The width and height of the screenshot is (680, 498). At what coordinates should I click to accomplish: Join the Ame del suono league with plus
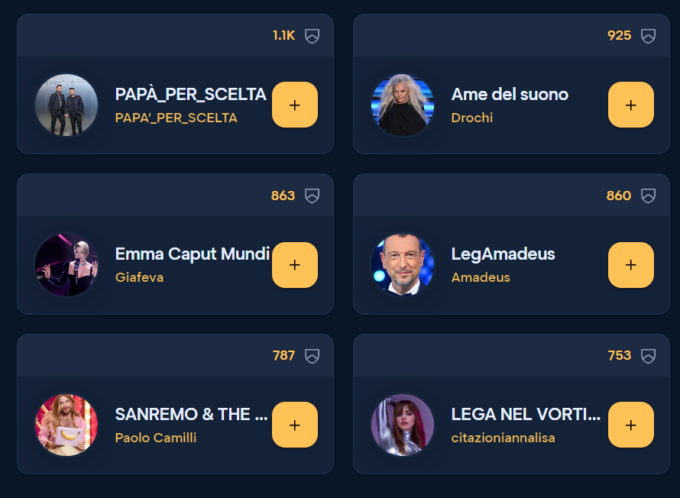coord(631,105)
